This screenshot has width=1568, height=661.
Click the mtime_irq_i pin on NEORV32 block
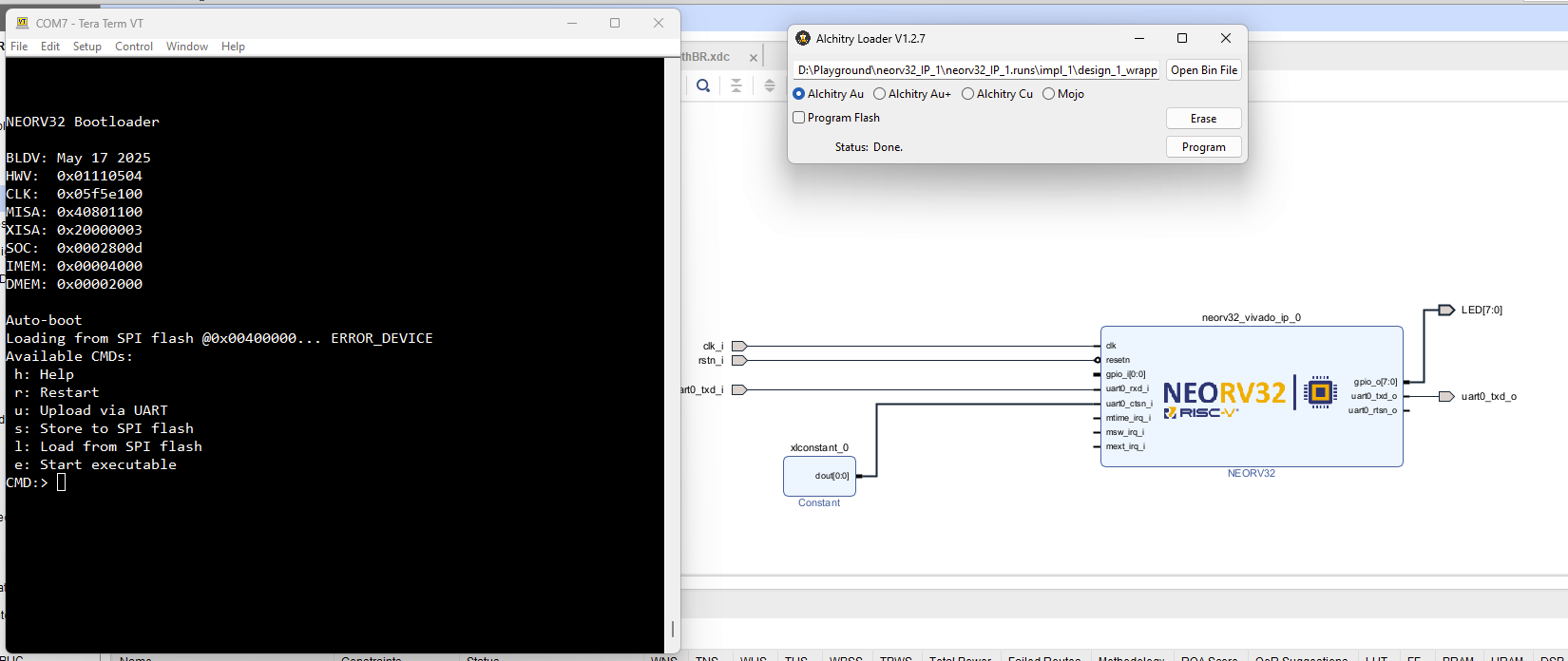pos(1128,418)
